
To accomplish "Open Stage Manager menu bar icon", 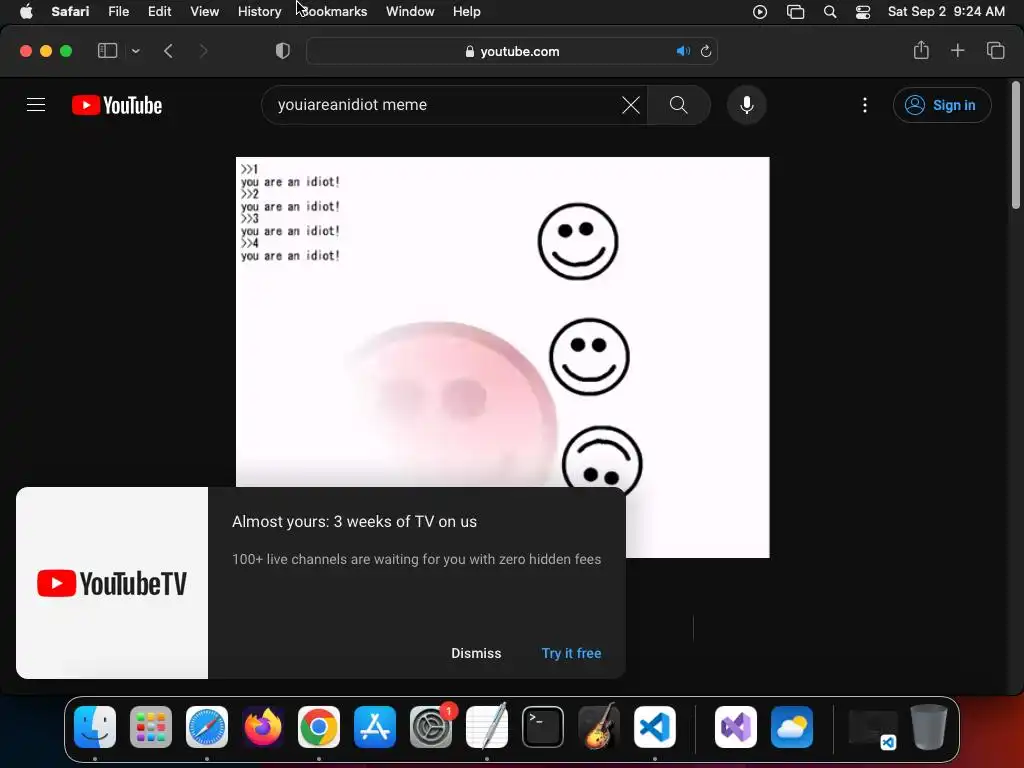I will [795, 12].
